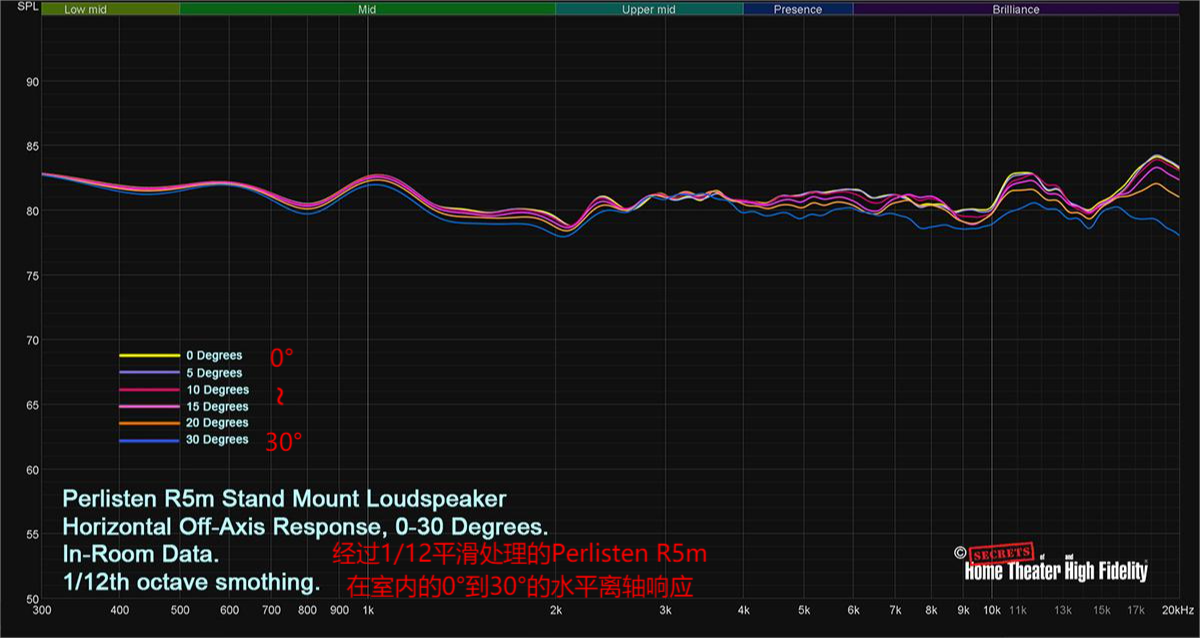Open the Presence frequency band

pos(798,9)
